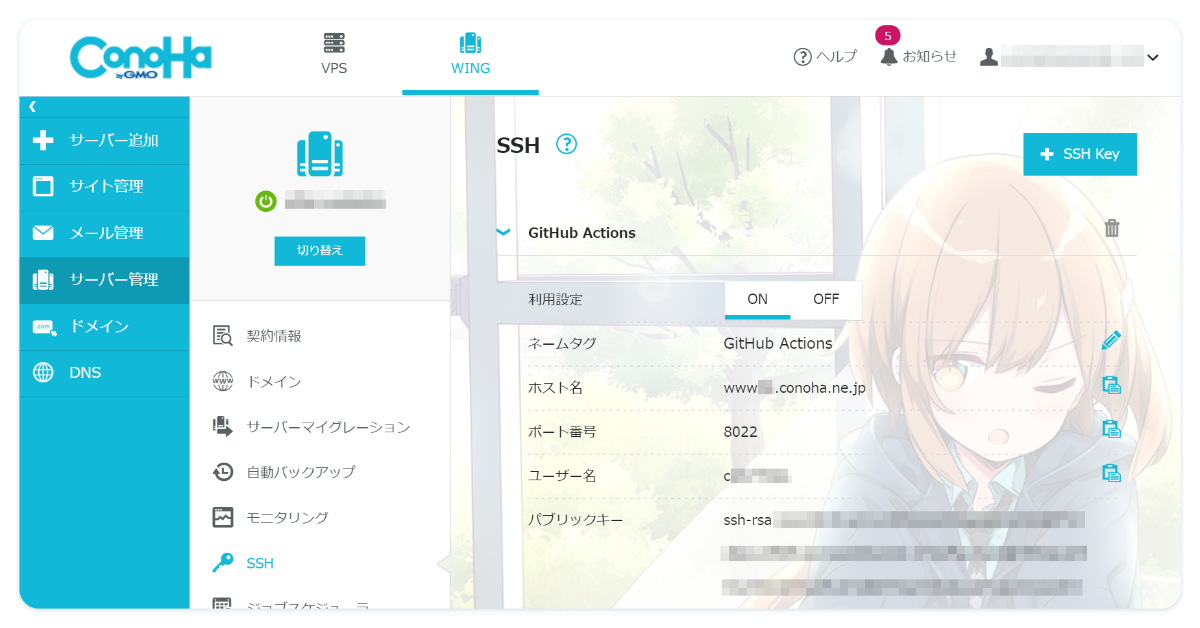Screen dimensions: 1200x628
Task: Click the 自動バックアップ clock icon
Action: [223, 472]
